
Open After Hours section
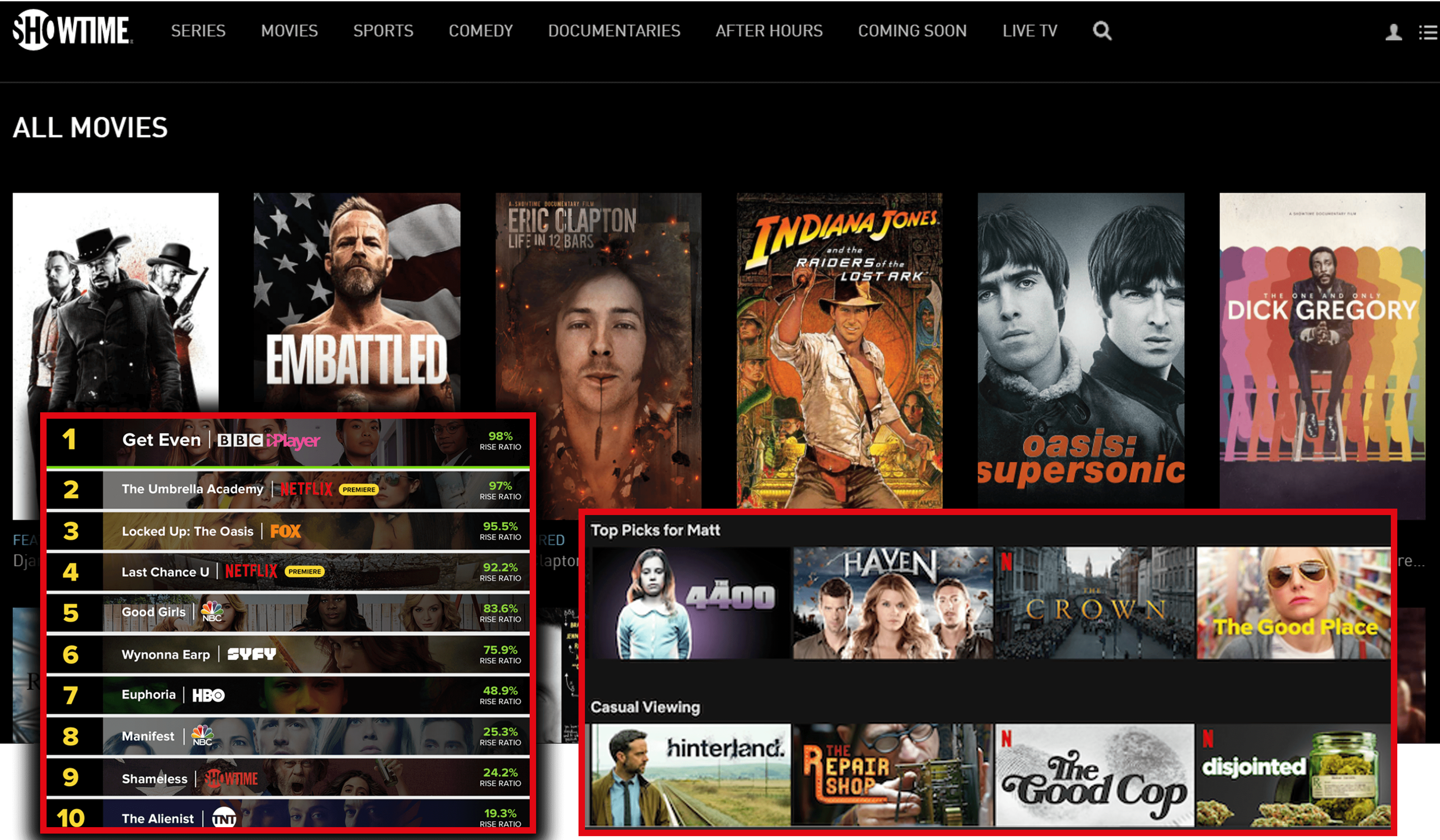point(769,31)
